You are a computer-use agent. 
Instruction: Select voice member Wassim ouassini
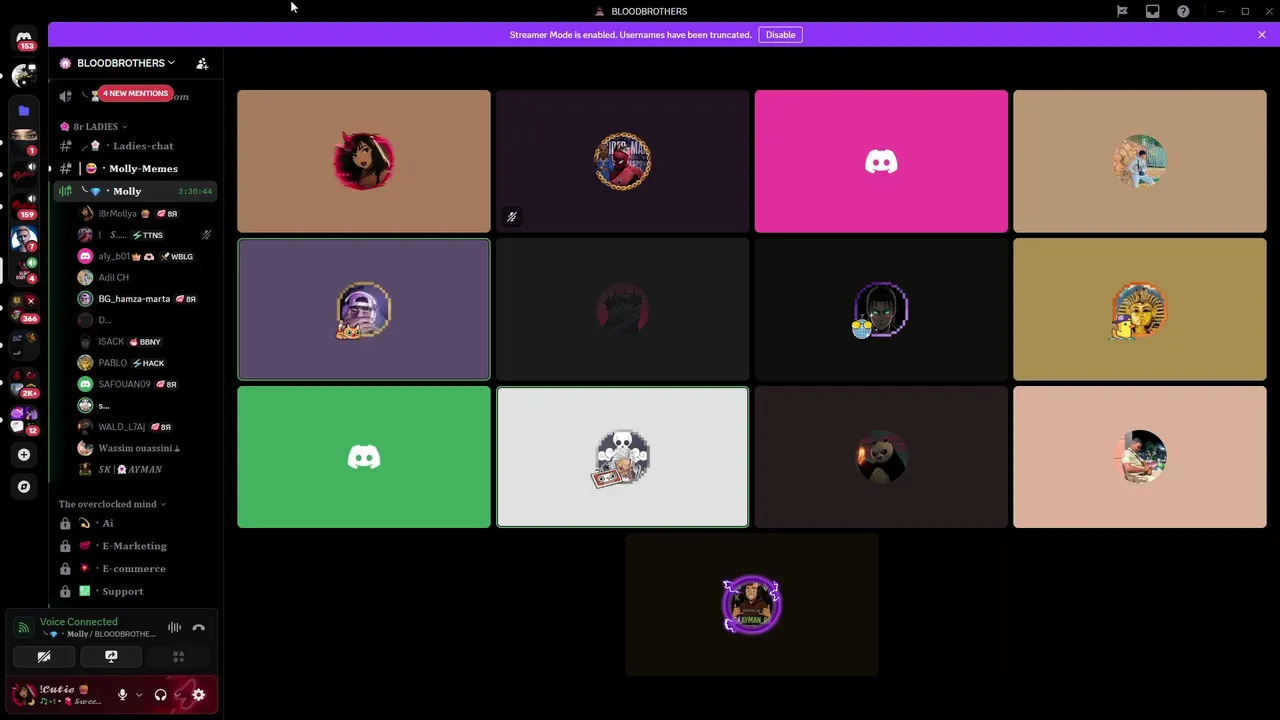point(146,448)
